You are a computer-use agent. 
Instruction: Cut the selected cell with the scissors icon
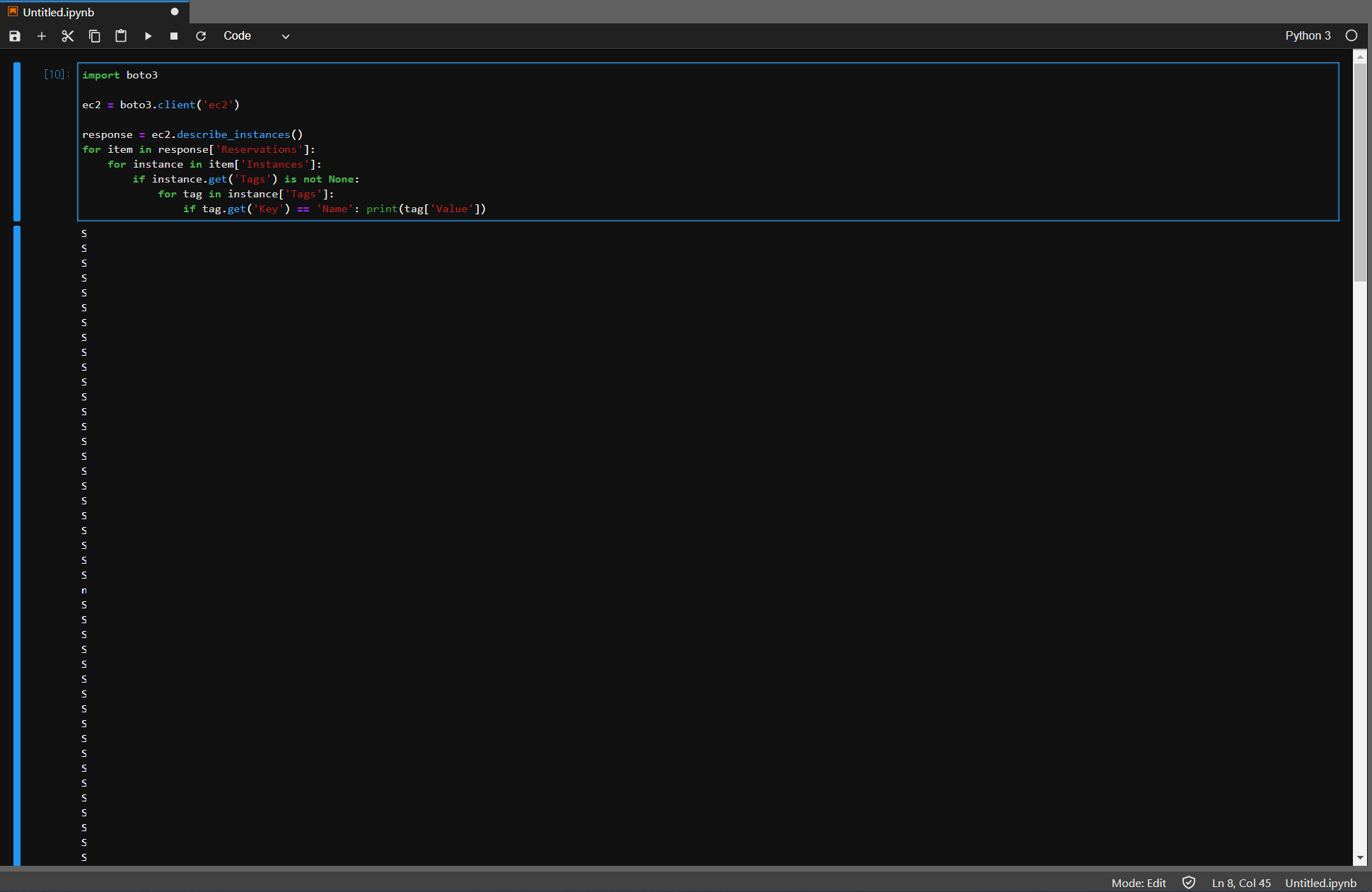[68, 36]
